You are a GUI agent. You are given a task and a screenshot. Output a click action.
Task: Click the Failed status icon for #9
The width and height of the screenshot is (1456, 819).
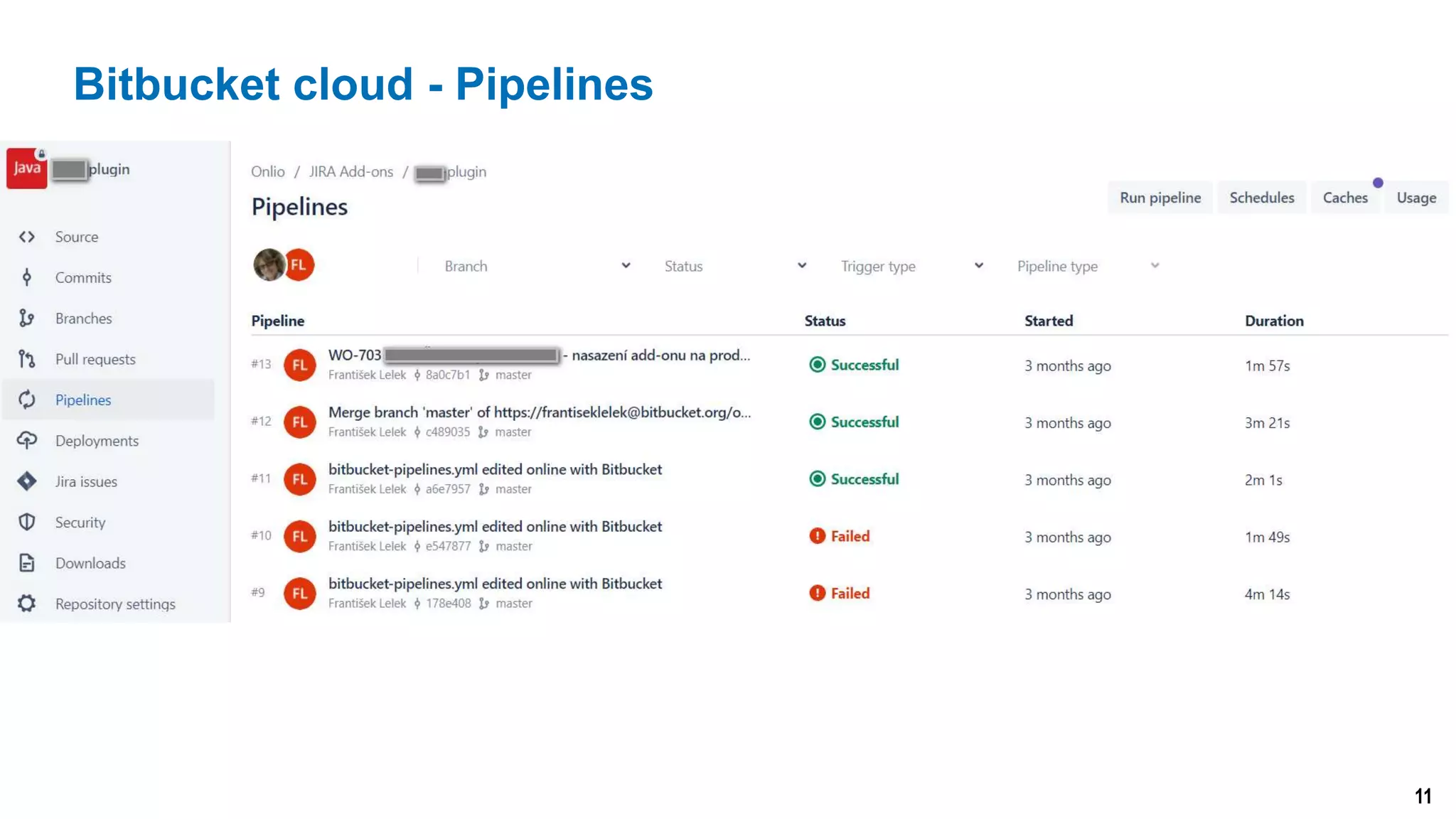818,593
